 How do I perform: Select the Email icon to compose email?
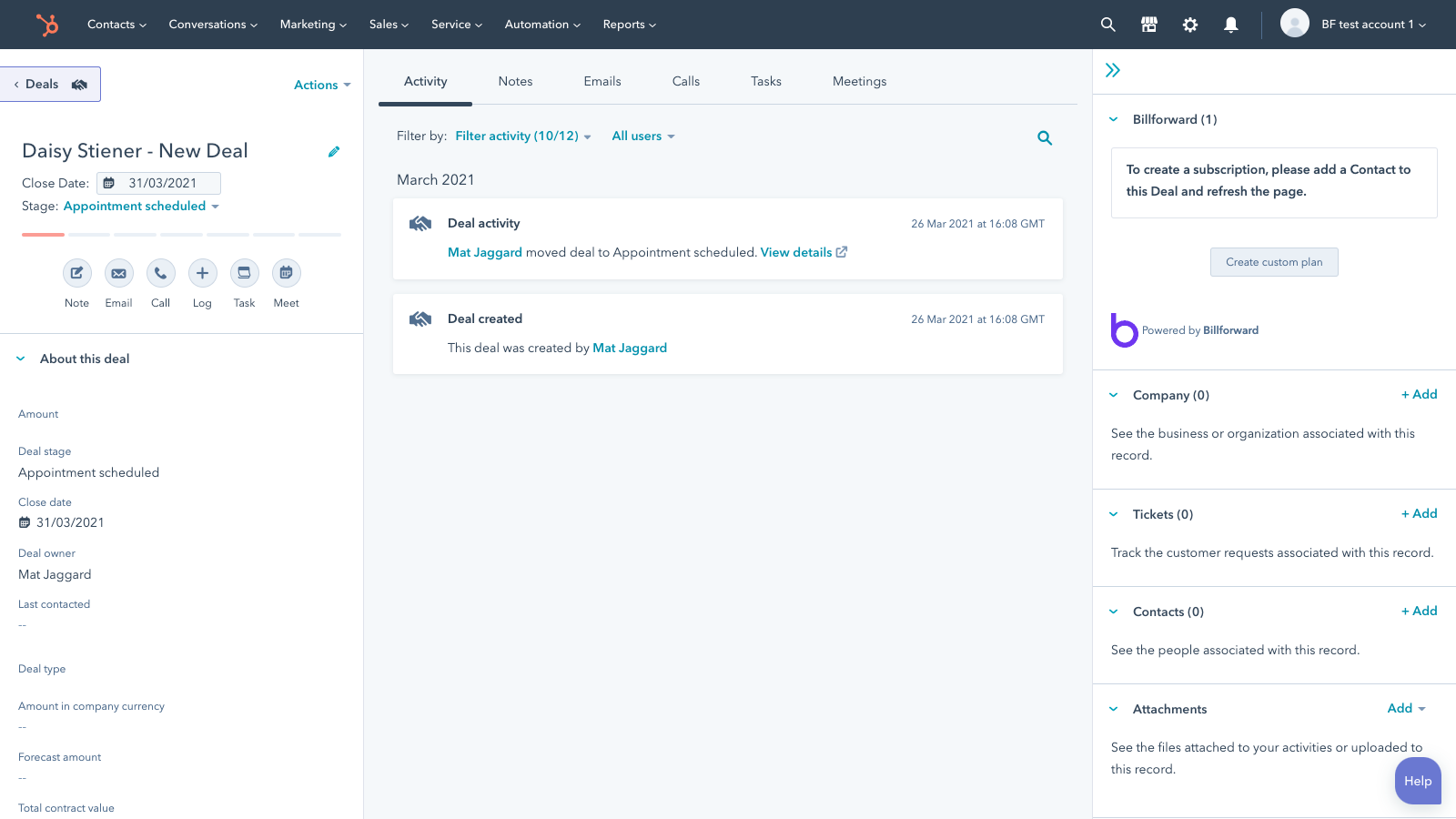[x=118, y=273]
